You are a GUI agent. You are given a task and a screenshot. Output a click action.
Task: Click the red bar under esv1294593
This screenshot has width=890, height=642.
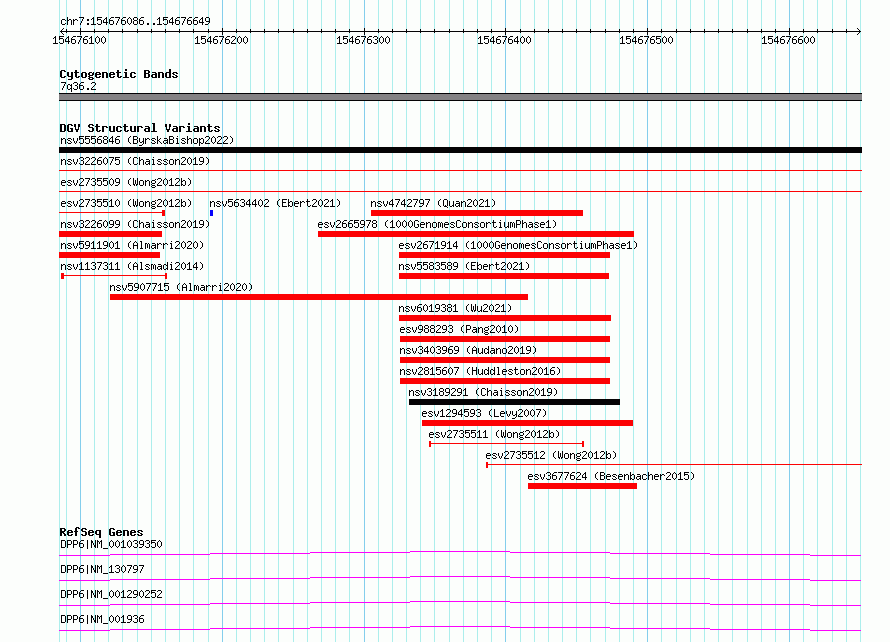click(527, 423)
